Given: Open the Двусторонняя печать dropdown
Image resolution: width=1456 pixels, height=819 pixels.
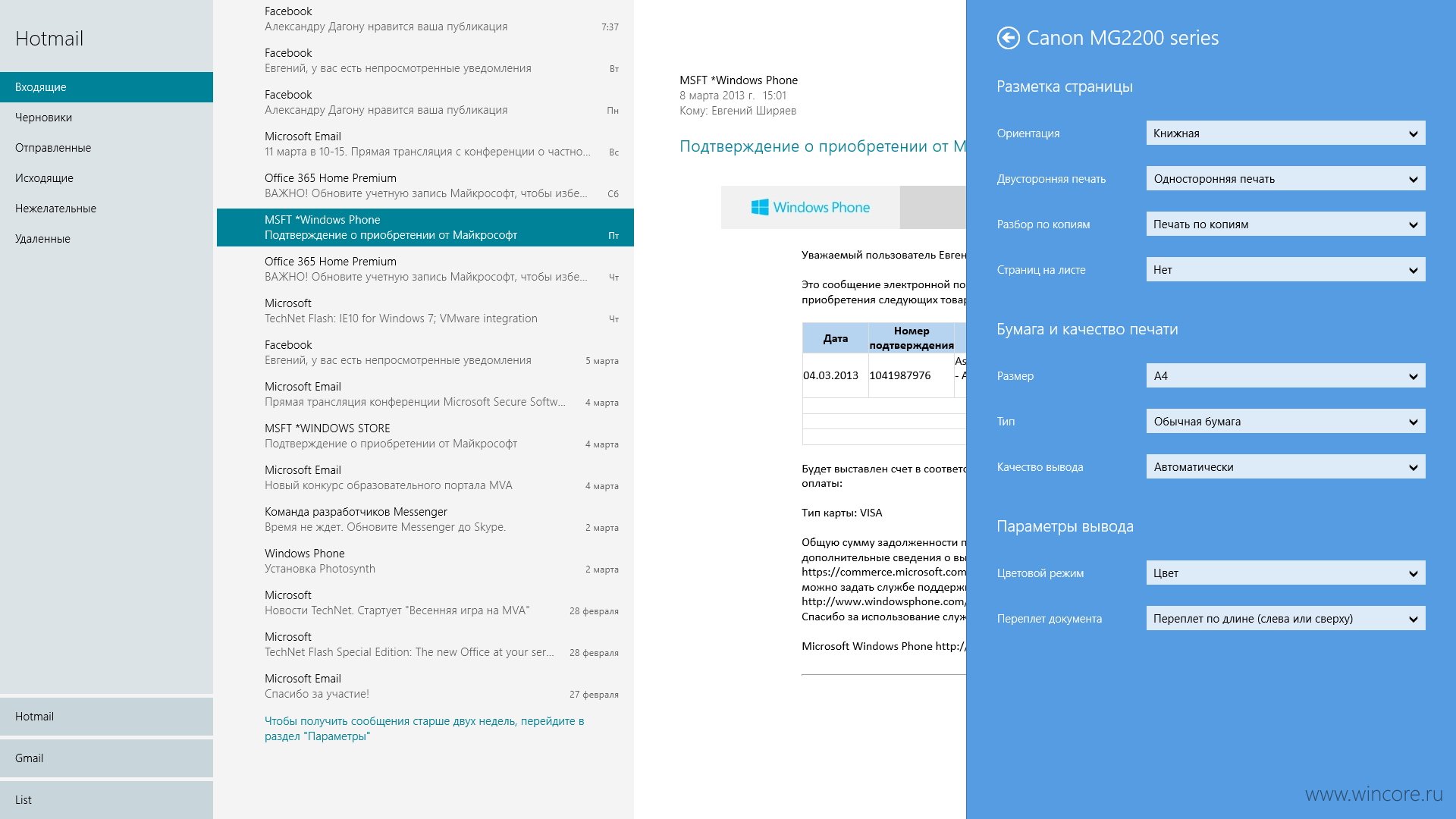Looking at the screenshot, I should pos(1285,179).
